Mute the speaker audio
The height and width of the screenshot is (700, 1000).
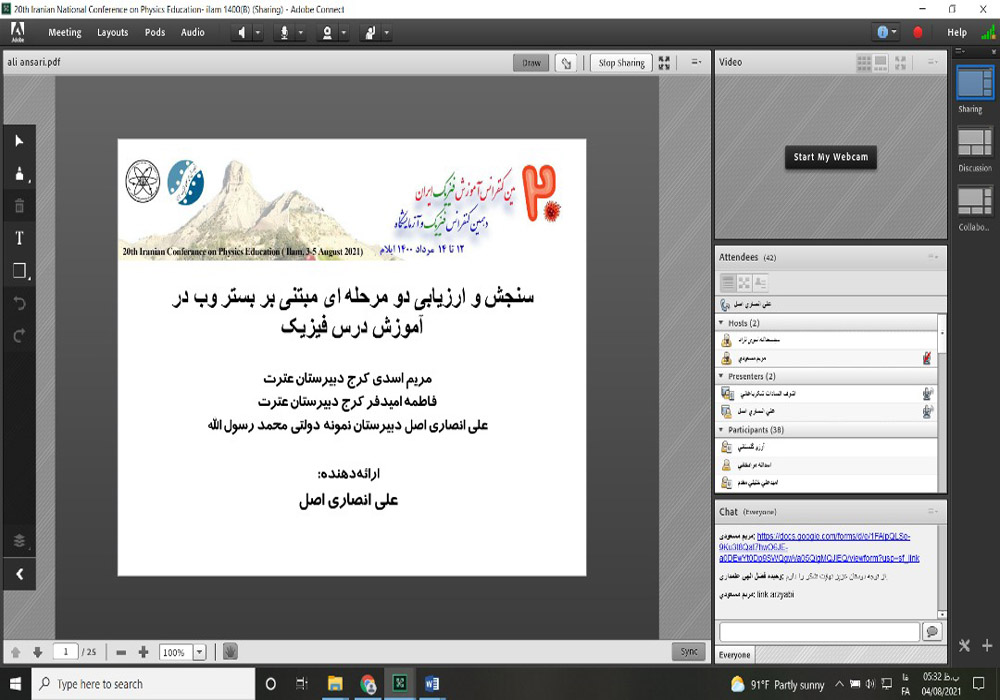tap(241, 32)
